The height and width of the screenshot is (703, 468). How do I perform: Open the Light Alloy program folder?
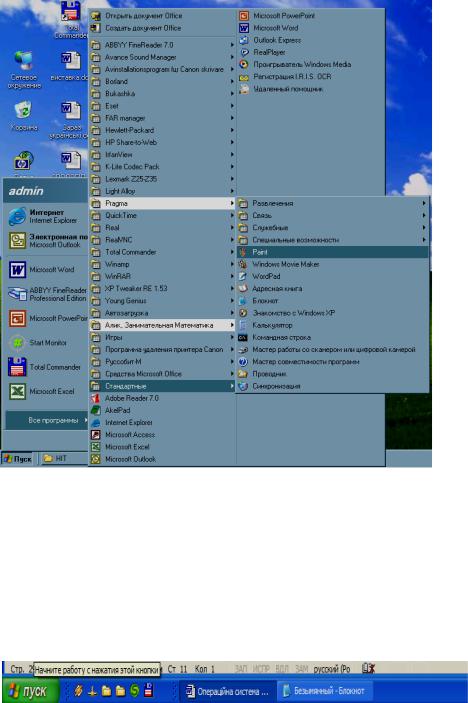coord(162,191)
